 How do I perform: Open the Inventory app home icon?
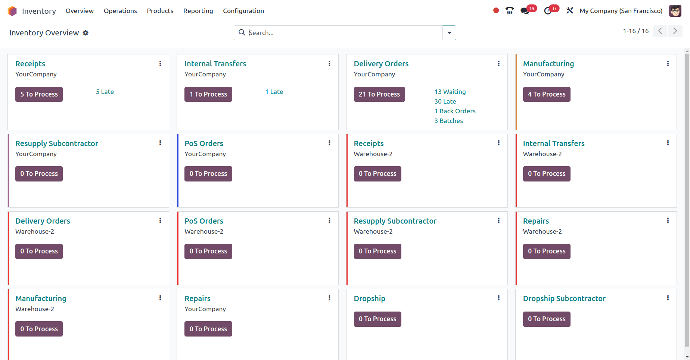12,11
